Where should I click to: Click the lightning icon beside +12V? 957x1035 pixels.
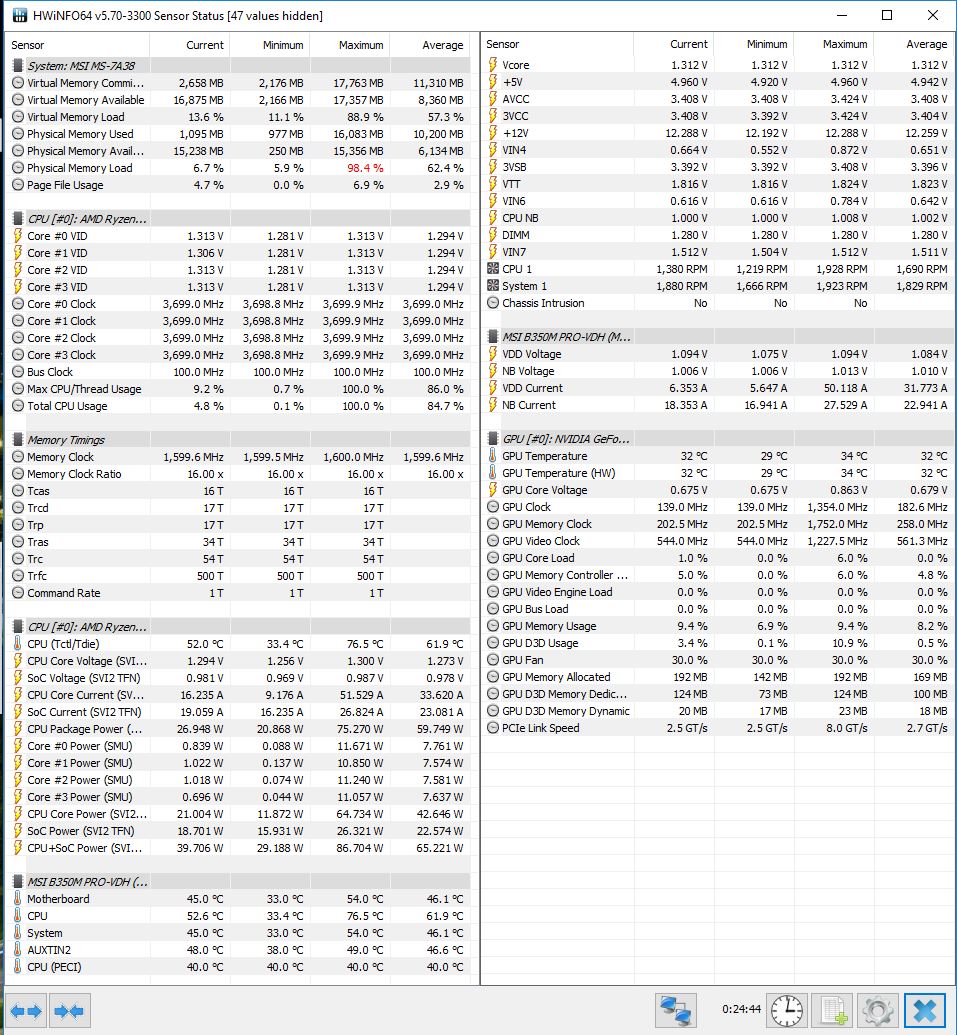[492, 133]
